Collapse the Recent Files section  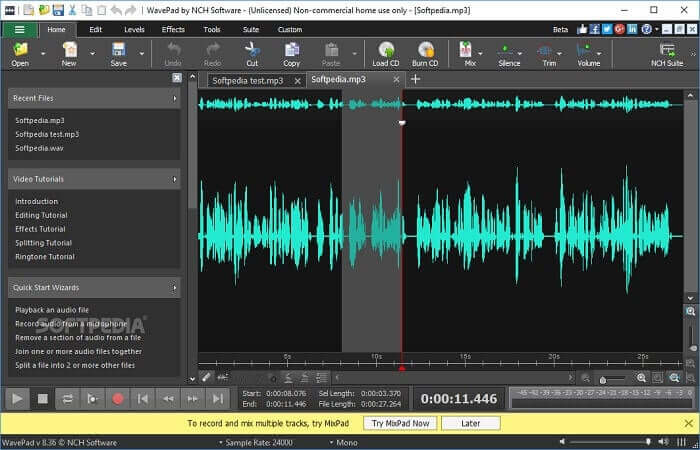(x=175, y=98)
